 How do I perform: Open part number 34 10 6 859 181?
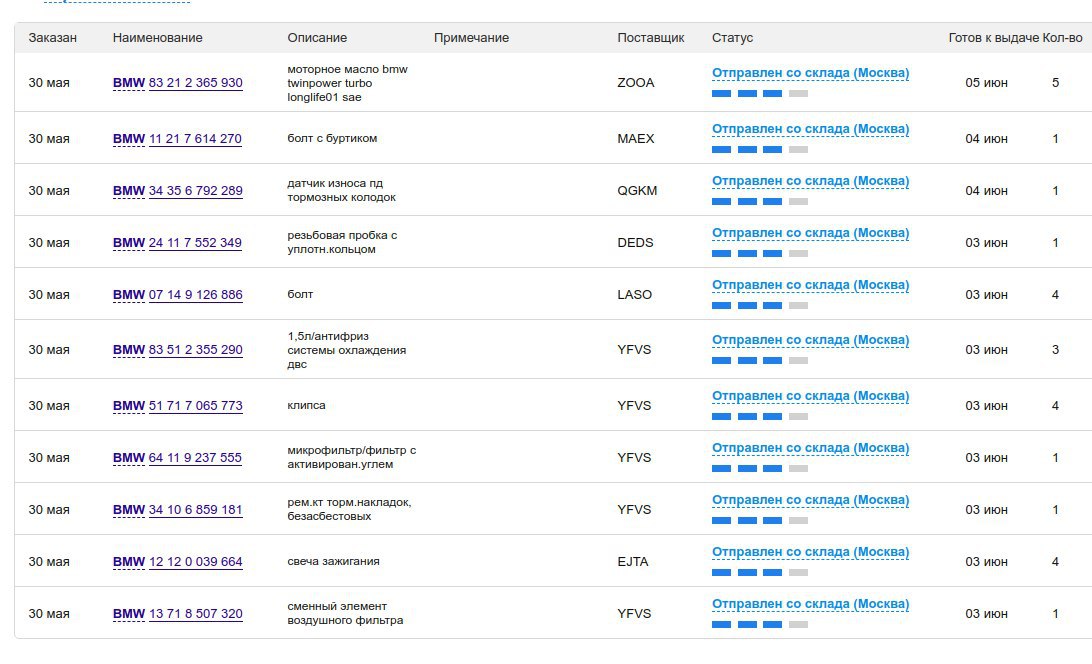point(196,509)
